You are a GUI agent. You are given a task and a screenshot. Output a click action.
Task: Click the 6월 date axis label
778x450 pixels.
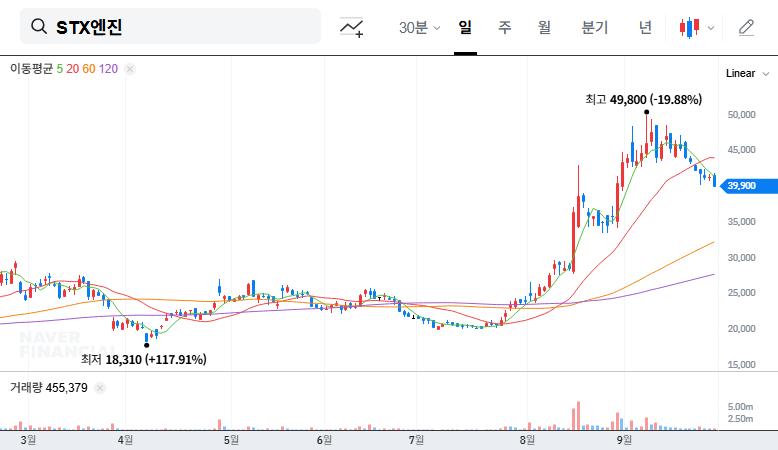point(324,440)
